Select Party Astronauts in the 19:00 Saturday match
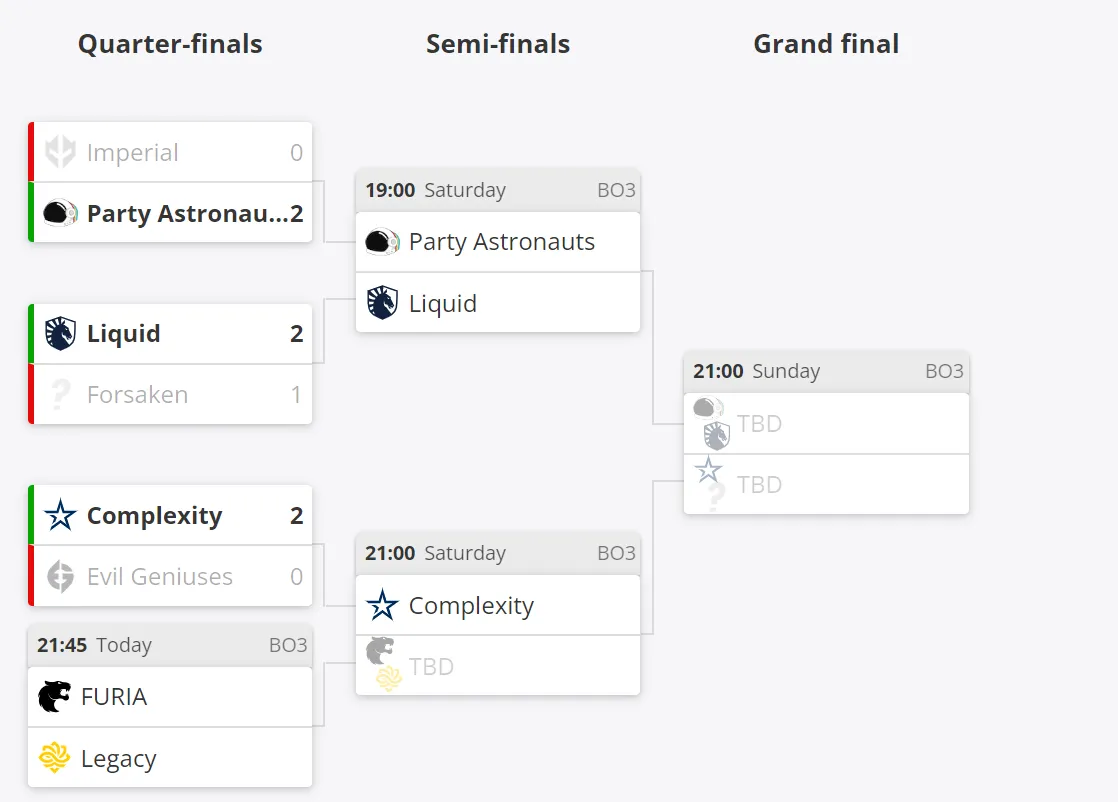The width and height of the screenshot is (1118, 802). [498, 242]
